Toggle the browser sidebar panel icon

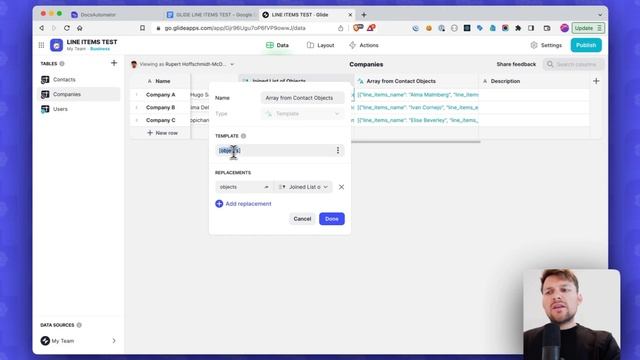531,28
